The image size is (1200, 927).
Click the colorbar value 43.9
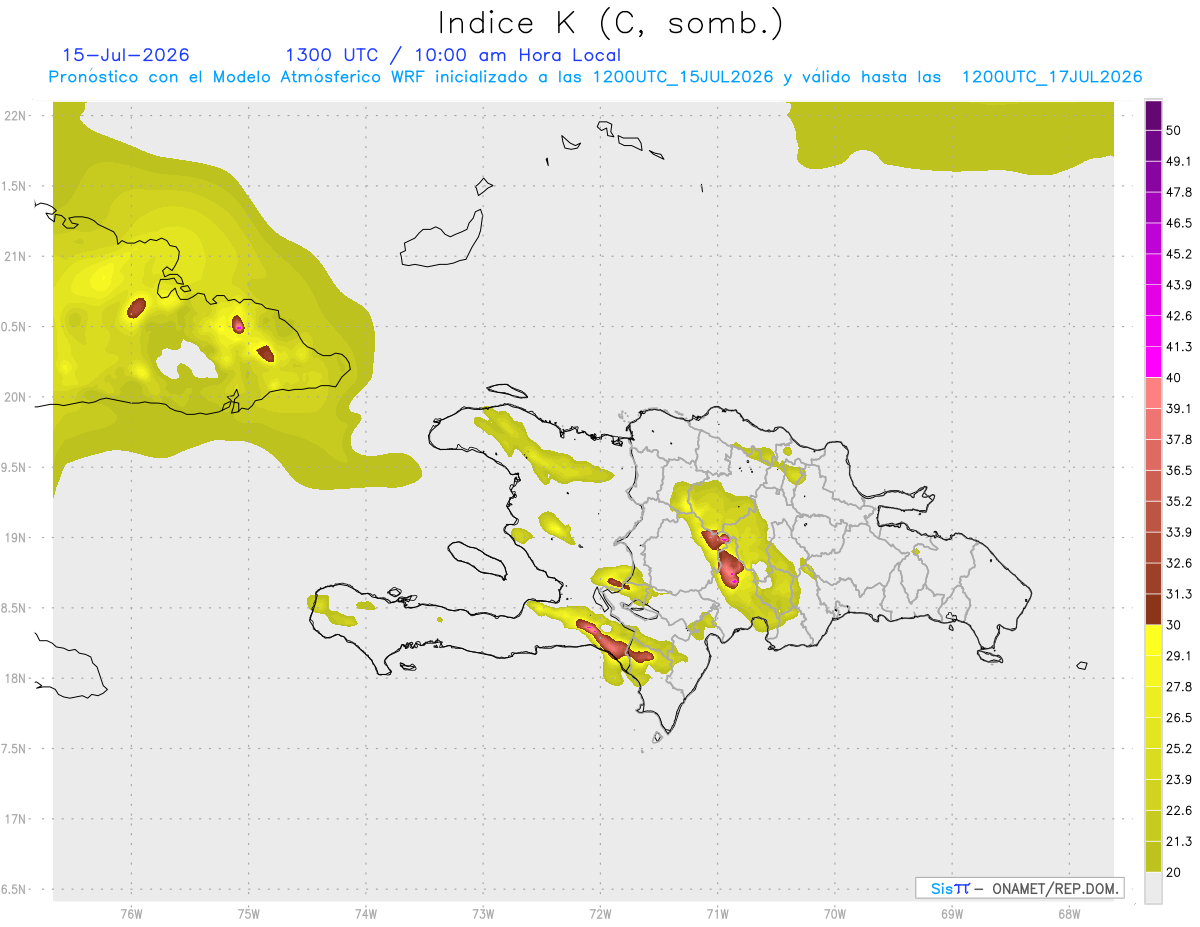click(x=1179, y=285)
